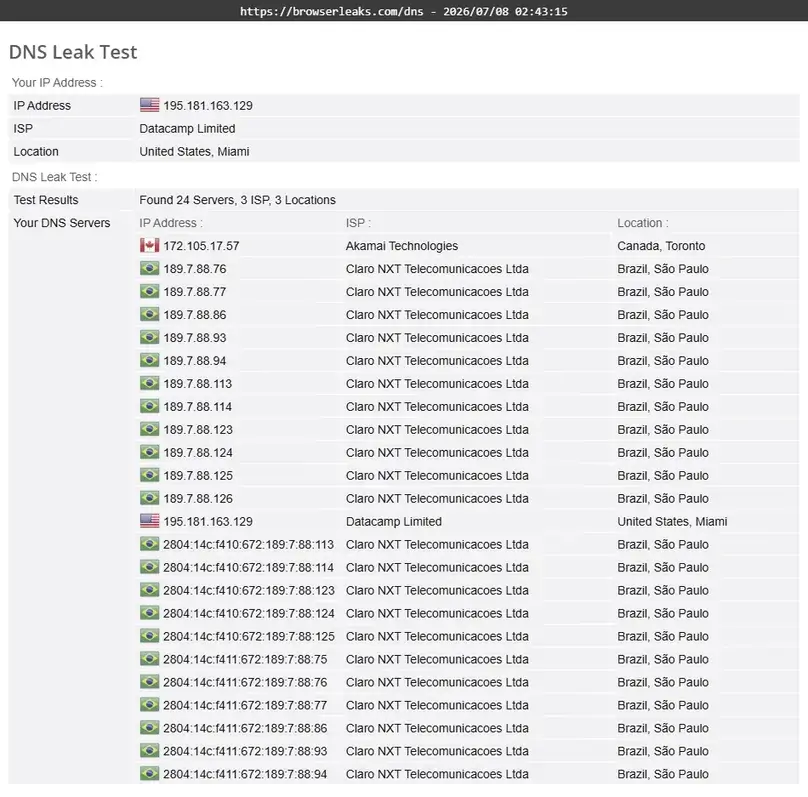The height and width of the screenshot is (797, 808).
Task: Click the flag next to 2804:14c:f411:672:189:7:88:77
Action: [149, 705]
